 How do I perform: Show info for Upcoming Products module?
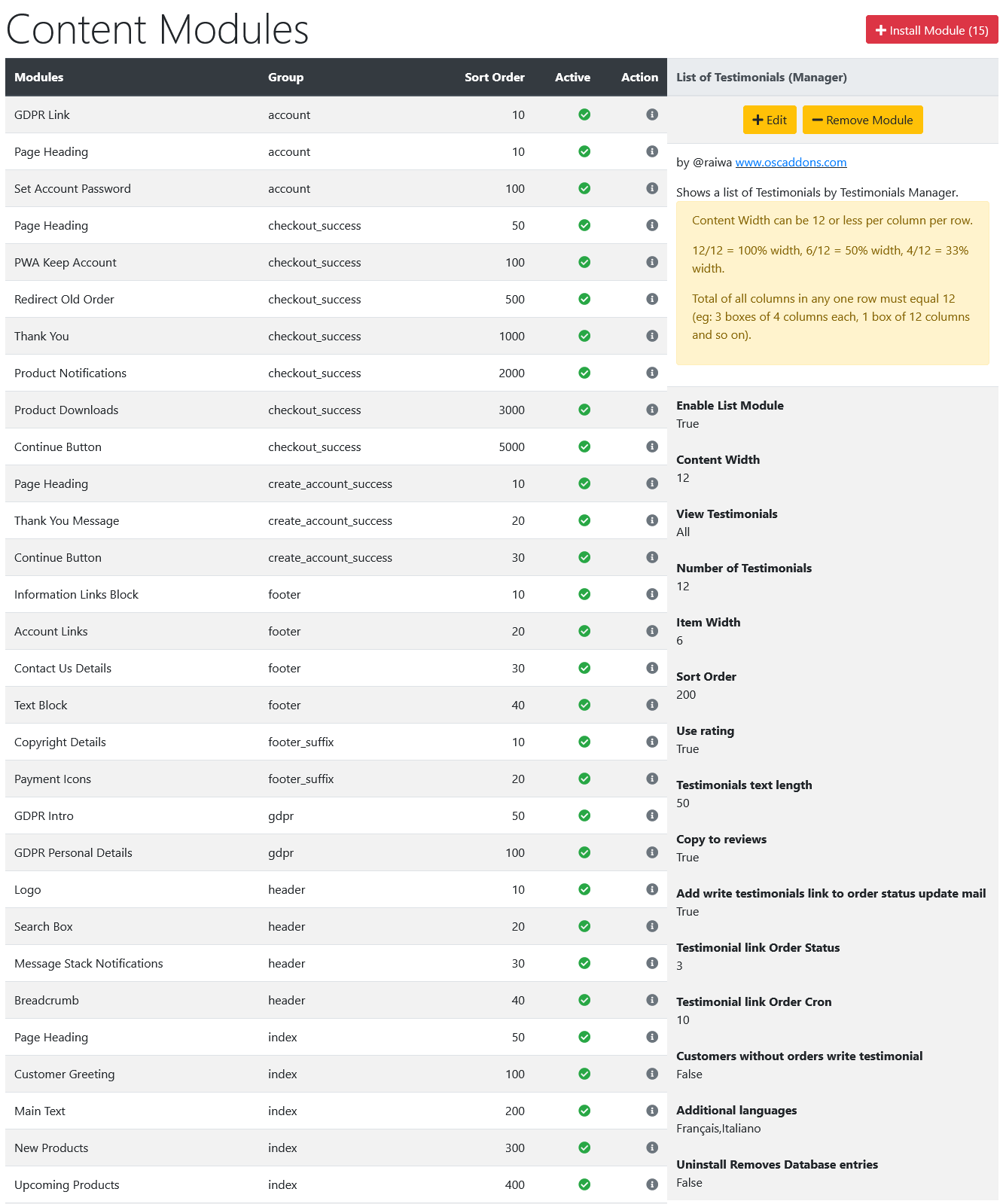pyautogui.click(x=652, y=1184)
